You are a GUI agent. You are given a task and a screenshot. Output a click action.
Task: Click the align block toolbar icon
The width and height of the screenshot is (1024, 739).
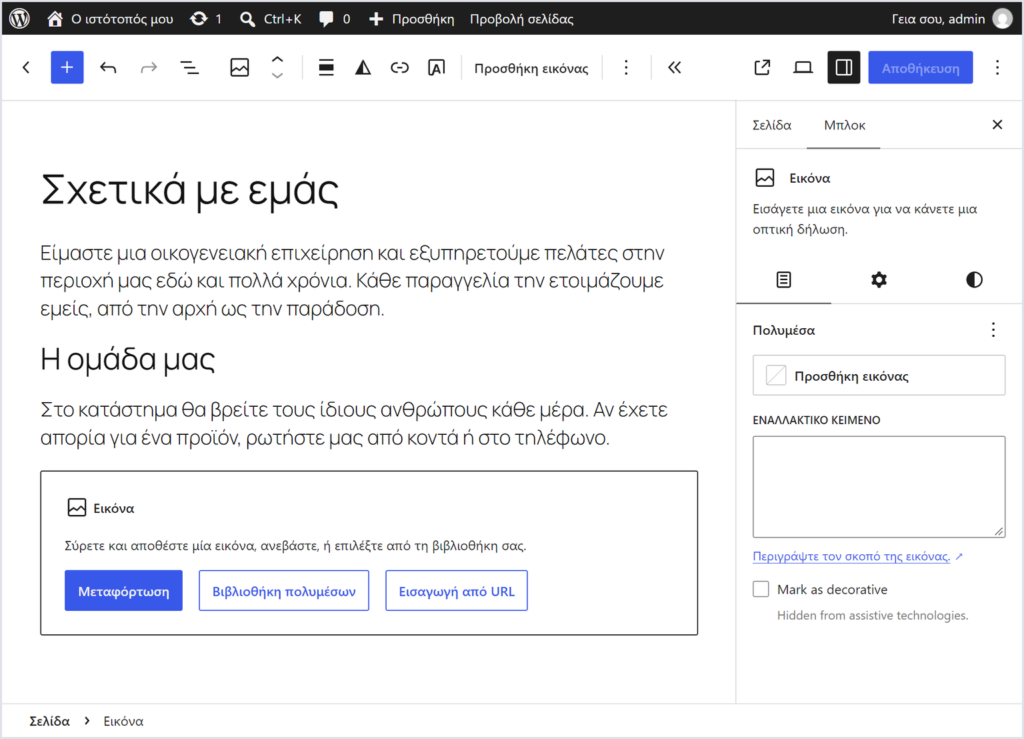pyautogui.click(x=326, y=68)
